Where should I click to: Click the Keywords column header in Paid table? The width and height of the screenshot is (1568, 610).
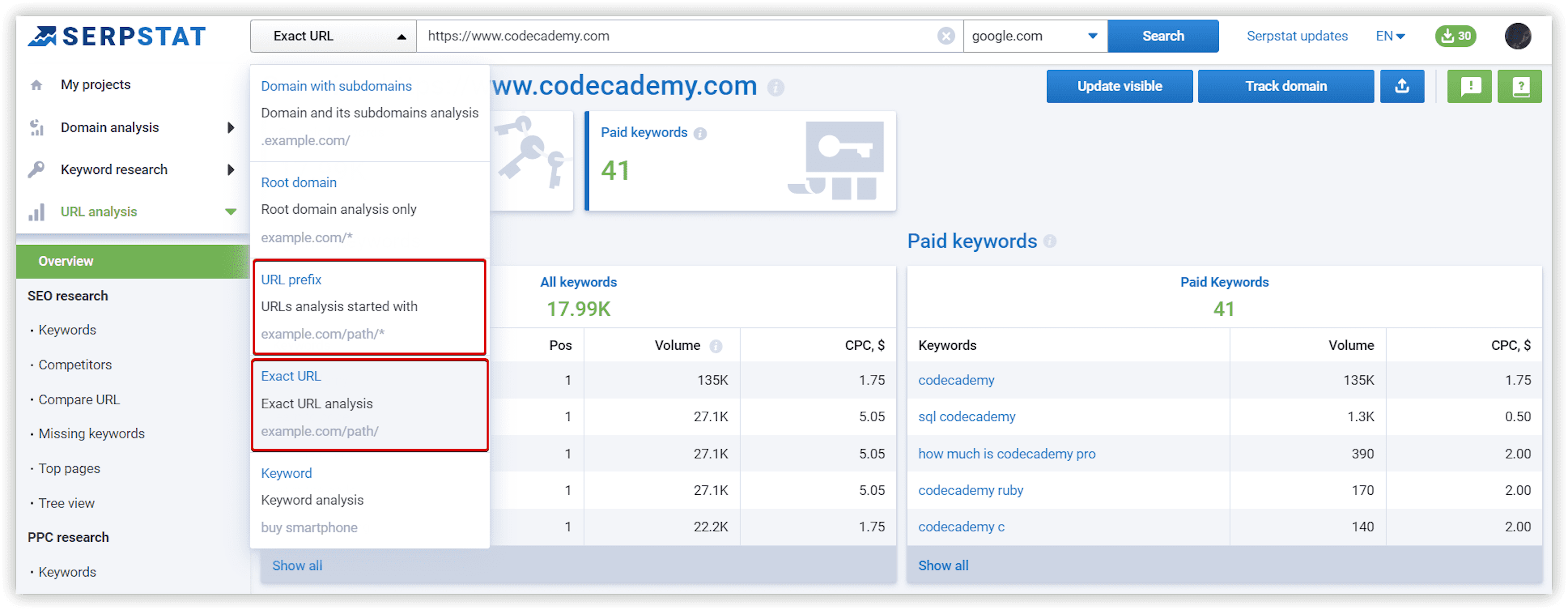[947, 346]
